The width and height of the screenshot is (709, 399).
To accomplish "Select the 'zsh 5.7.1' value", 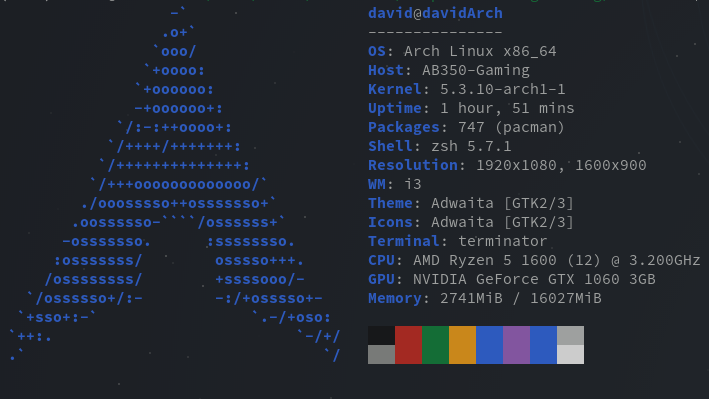I will click(x=471, y=146).
